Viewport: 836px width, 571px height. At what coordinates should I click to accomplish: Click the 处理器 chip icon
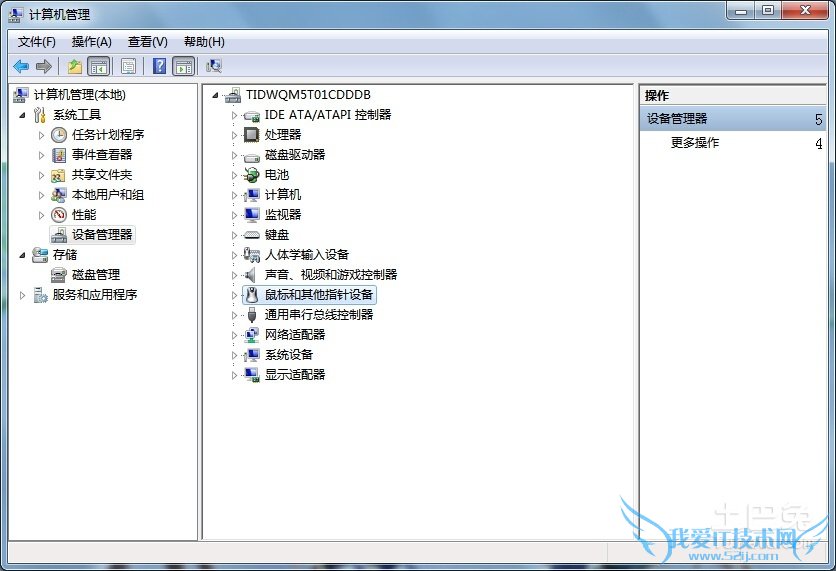251,135
